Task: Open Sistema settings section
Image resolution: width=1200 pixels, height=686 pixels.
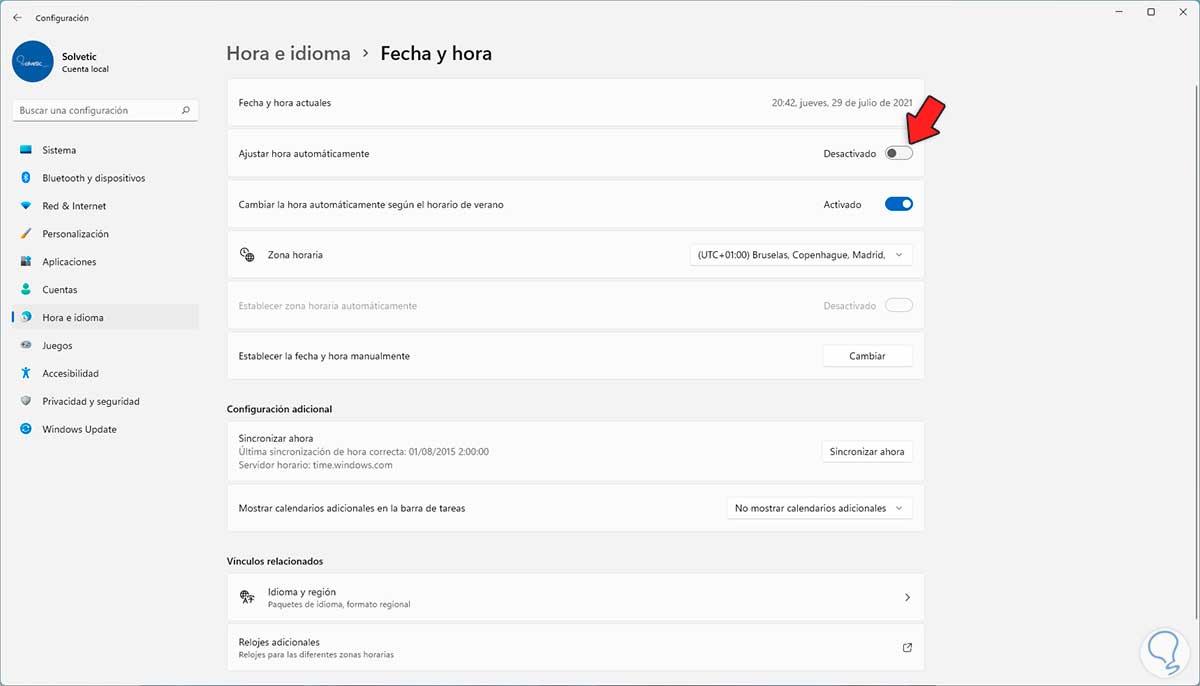Action: tap(105, 150)
